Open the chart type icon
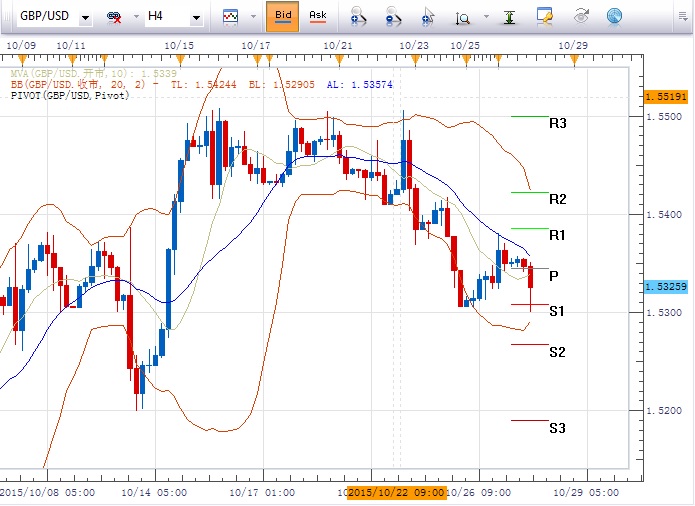The height and width of the screenshot is (506, 695). click(x=230, y=17)
